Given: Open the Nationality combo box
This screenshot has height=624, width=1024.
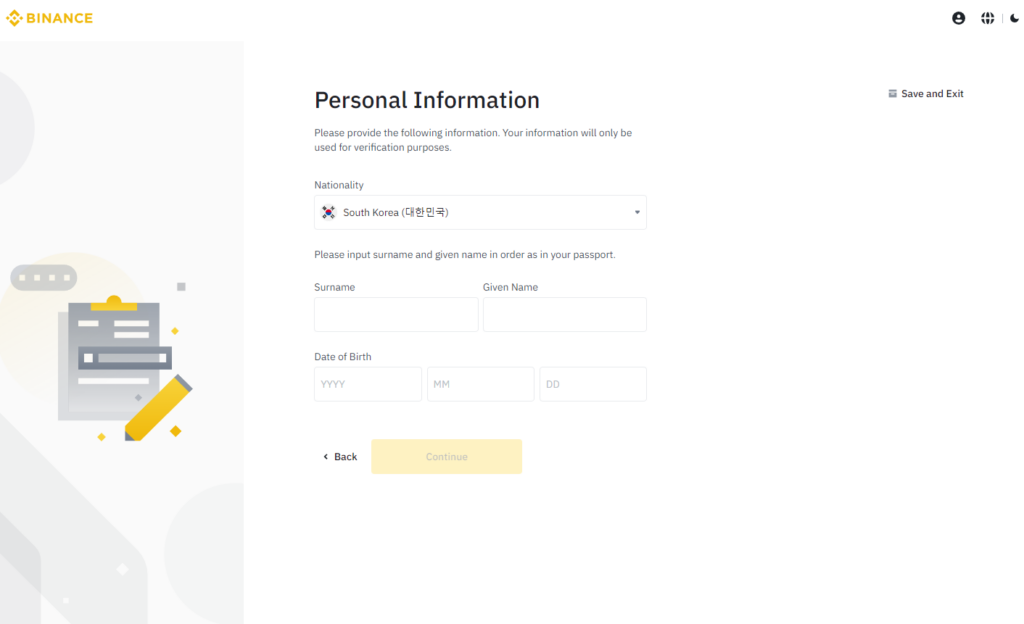Looking at the screenshot, I should 480,212.
